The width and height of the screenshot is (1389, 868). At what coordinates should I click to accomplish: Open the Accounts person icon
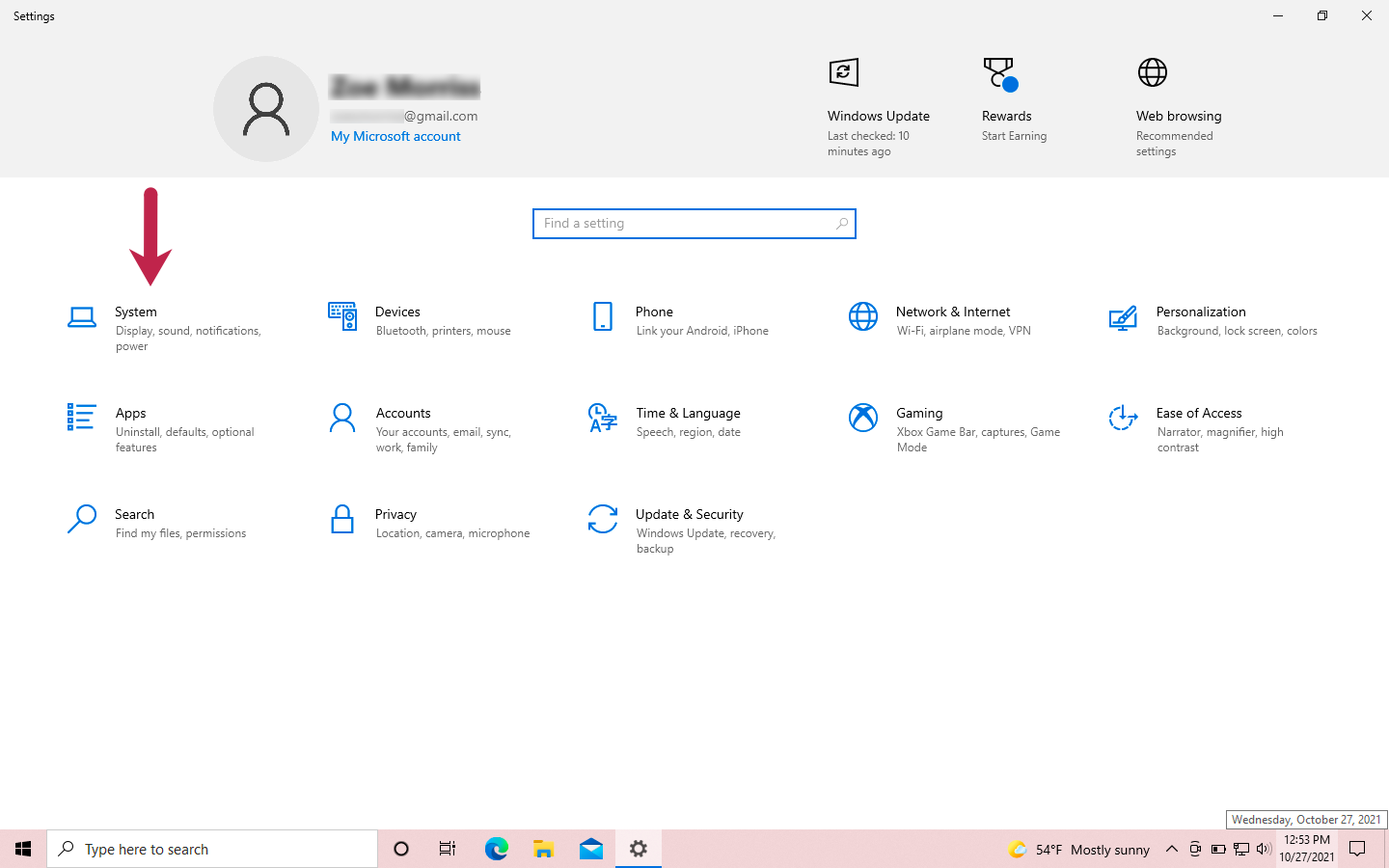pyautogui.click(x=342, y=418)
